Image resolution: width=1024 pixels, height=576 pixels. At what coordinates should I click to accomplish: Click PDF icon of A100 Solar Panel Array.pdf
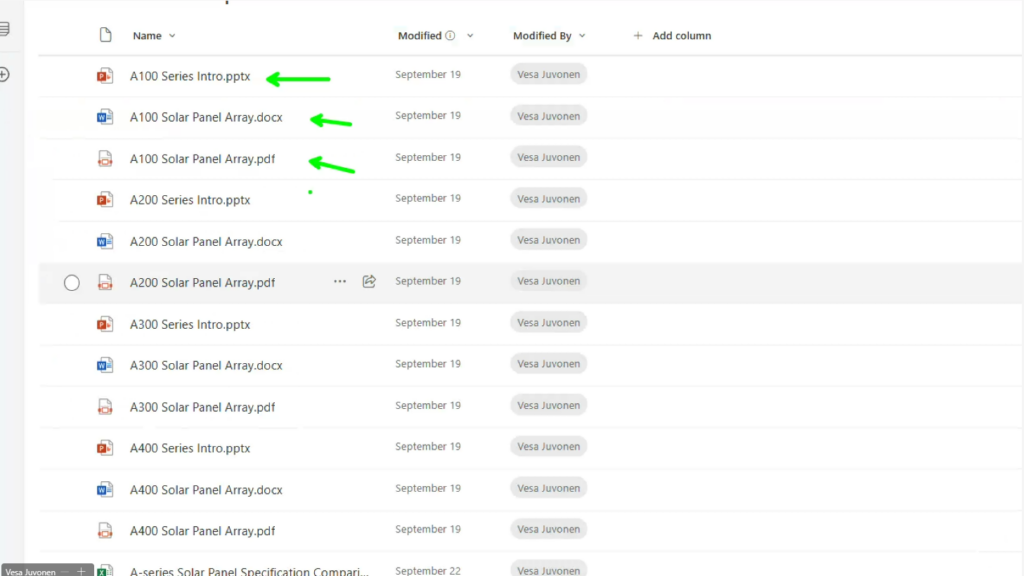click(104, 159)
